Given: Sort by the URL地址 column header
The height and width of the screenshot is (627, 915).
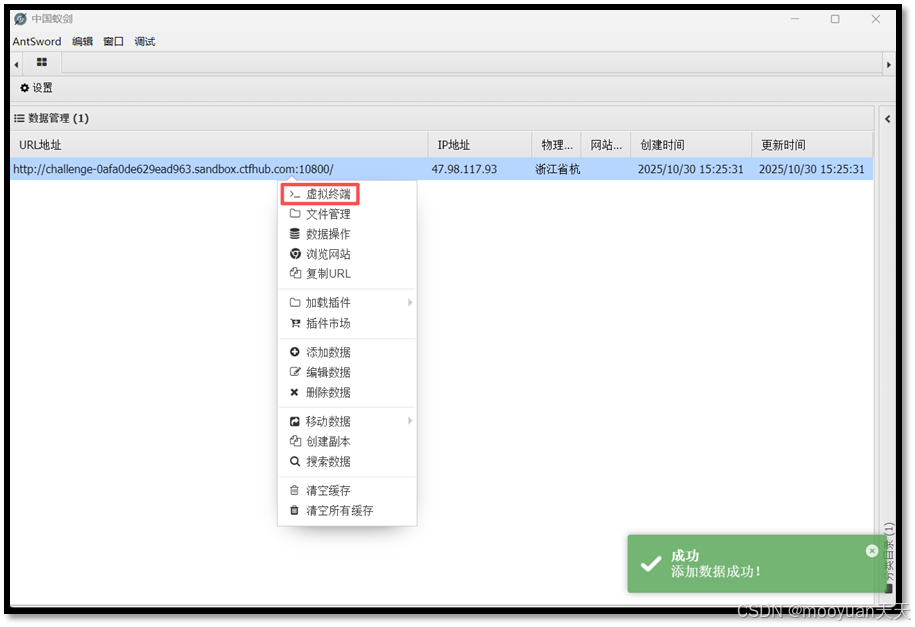Looking at the screenshot, I should (x=219, y=145).
